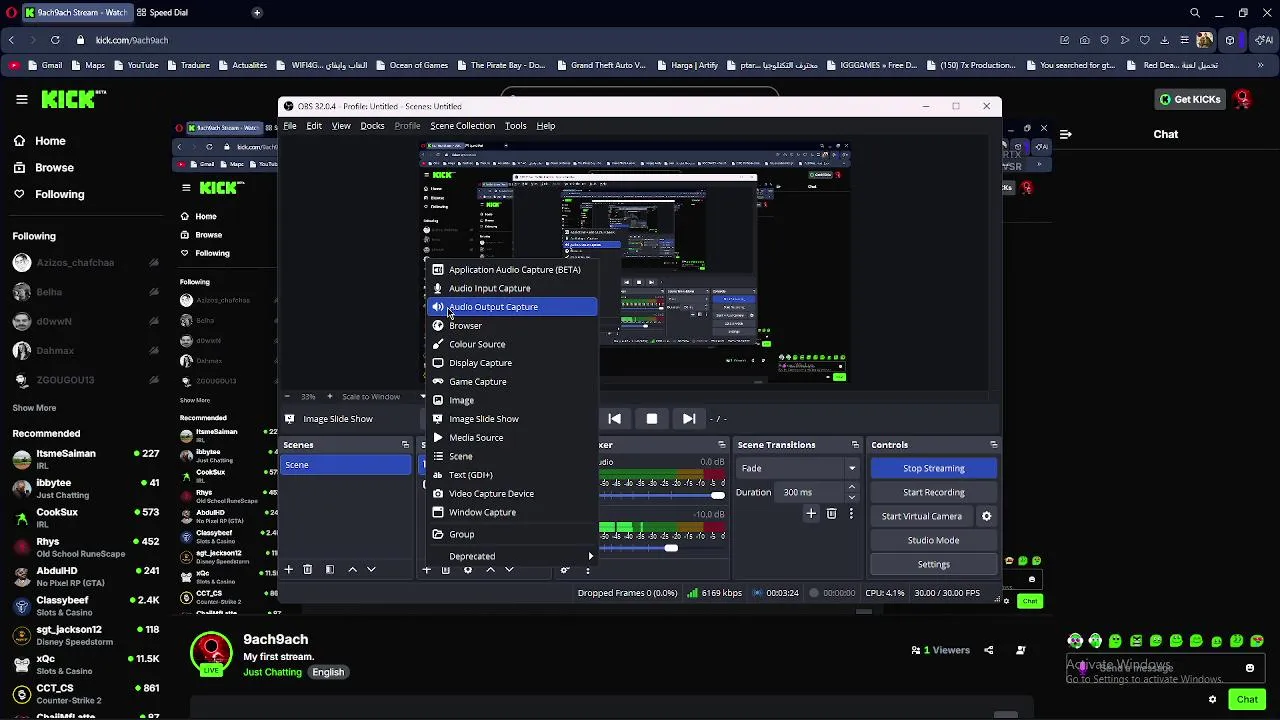
Task: Open the Kick hamburger sidebar menu
Action: click(21, 99)
